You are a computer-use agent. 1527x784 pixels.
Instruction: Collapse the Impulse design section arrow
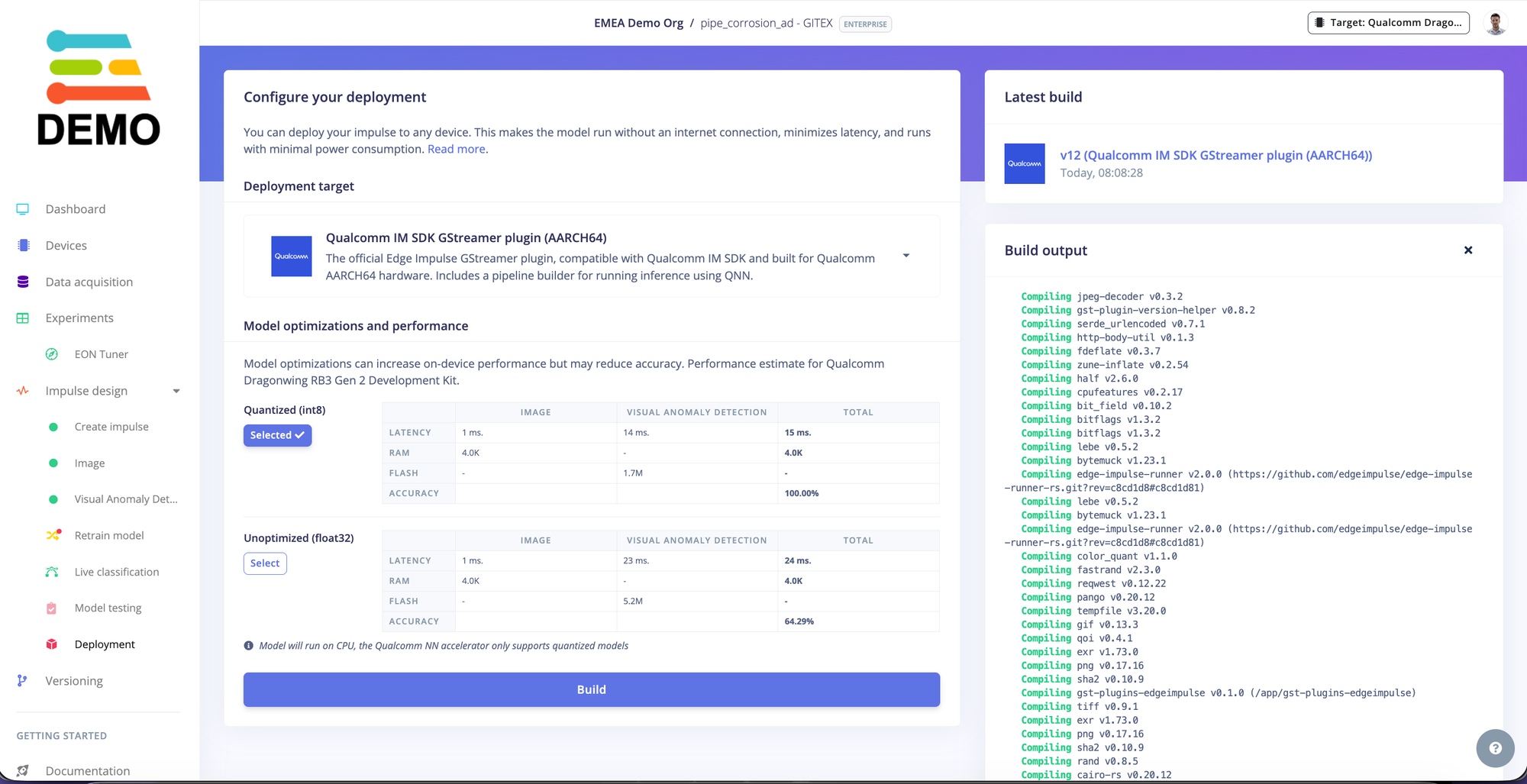click(176, 391)
